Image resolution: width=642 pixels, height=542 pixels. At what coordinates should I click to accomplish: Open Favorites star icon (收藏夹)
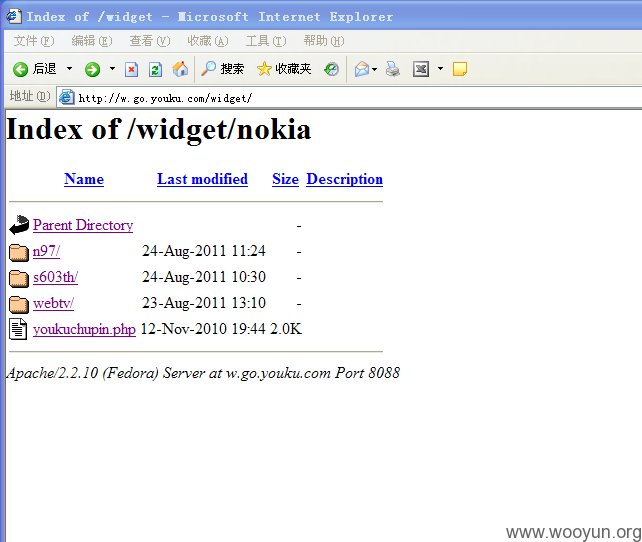point(264,69)
